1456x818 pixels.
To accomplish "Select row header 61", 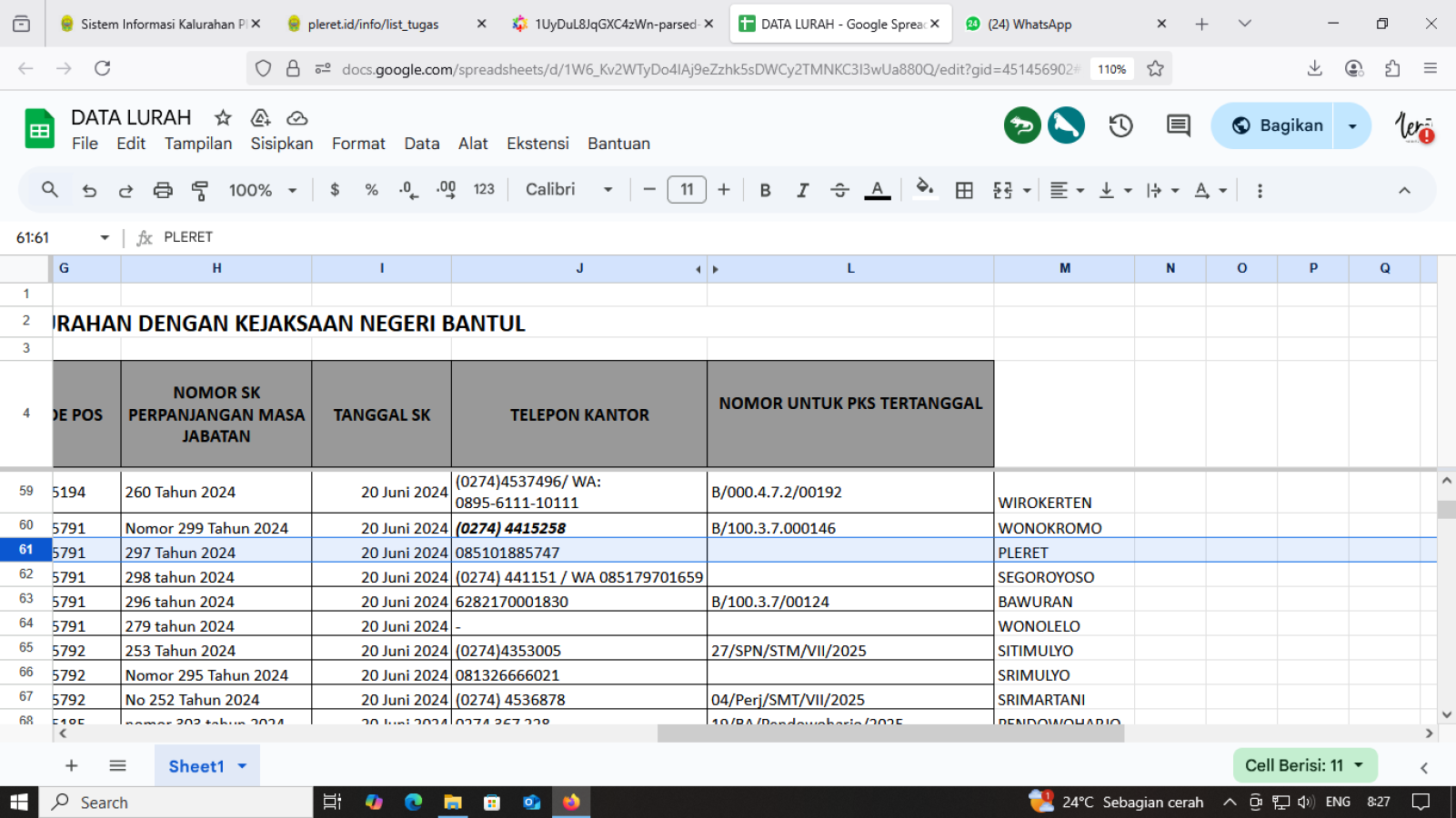I will tap(25, 550).
